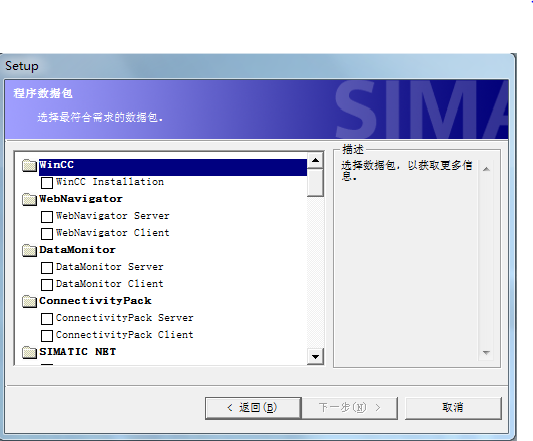Cancel setup with the 取消 button
The height and width of the screenshot is (441, 533).
453,408
